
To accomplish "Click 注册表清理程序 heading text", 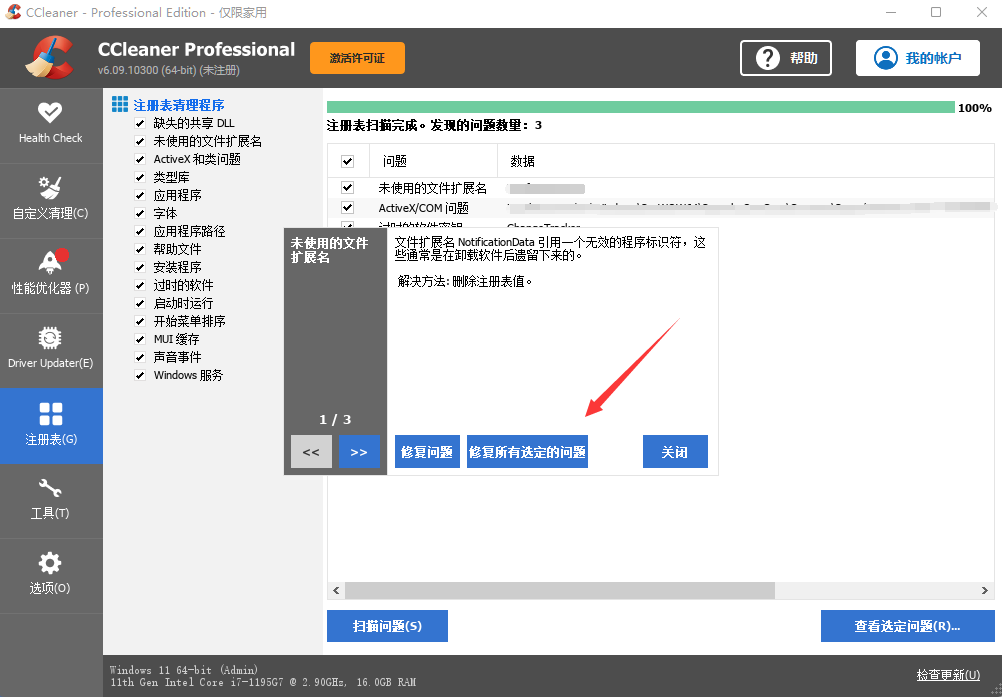I will point(179,105).
